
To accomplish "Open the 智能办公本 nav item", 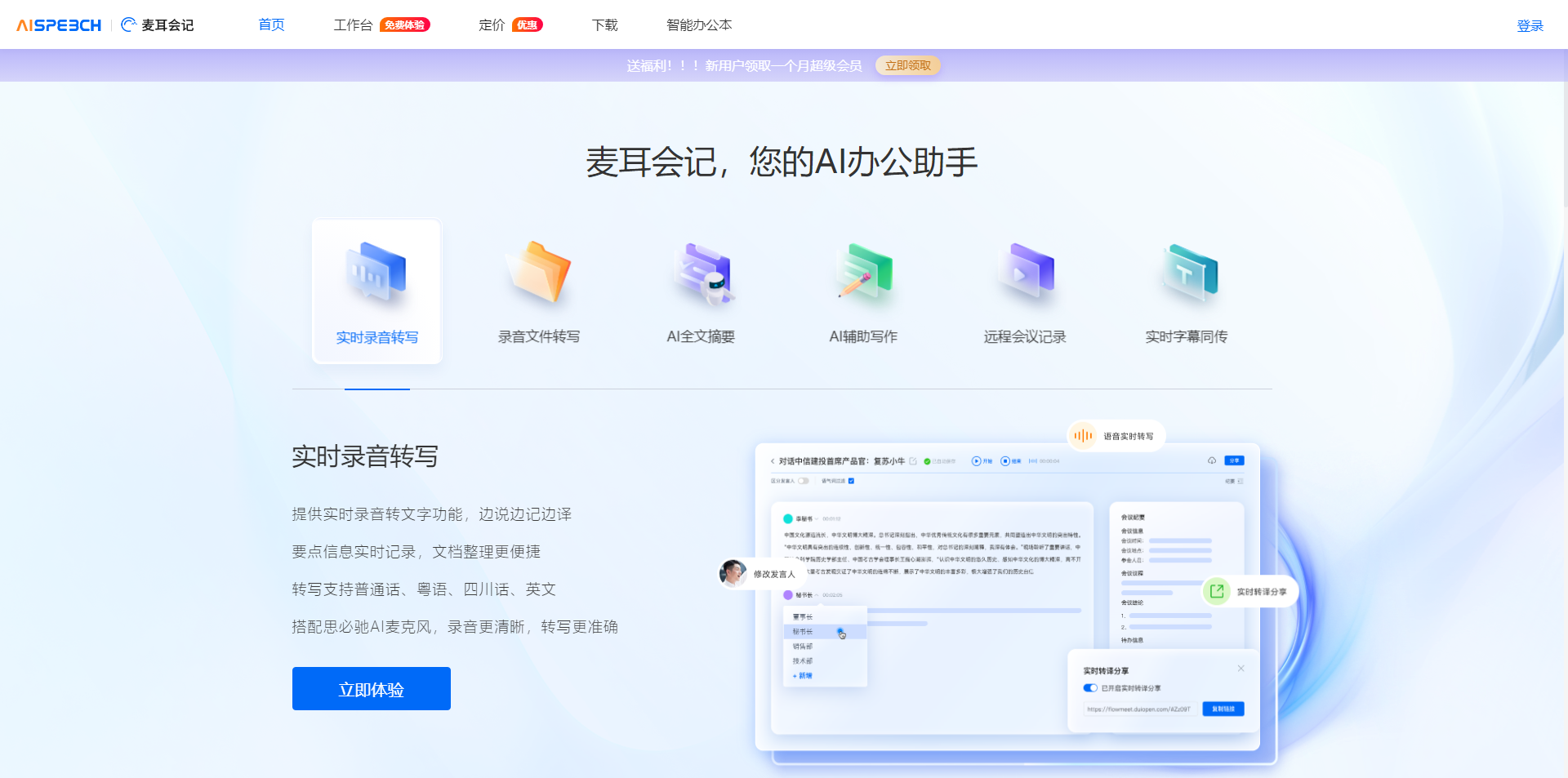I will (x=699, y=25).
